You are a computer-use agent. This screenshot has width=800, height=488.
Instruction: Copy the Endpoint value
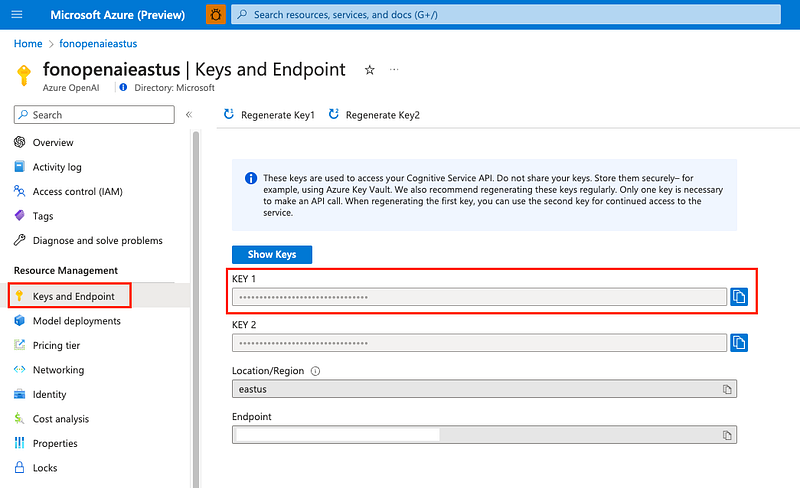click(727, 435)
